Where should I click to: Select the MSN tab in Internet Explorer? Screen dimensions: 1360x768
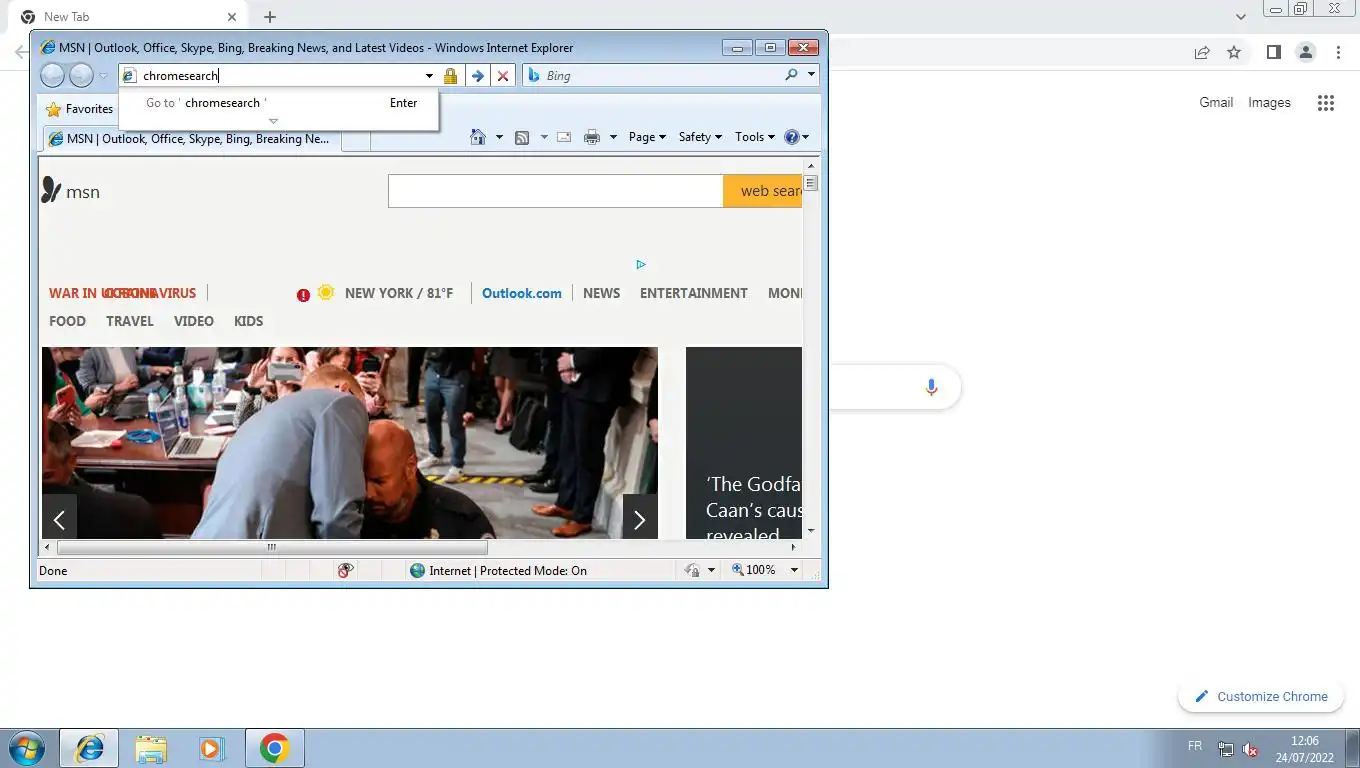(x=192, y=139)
